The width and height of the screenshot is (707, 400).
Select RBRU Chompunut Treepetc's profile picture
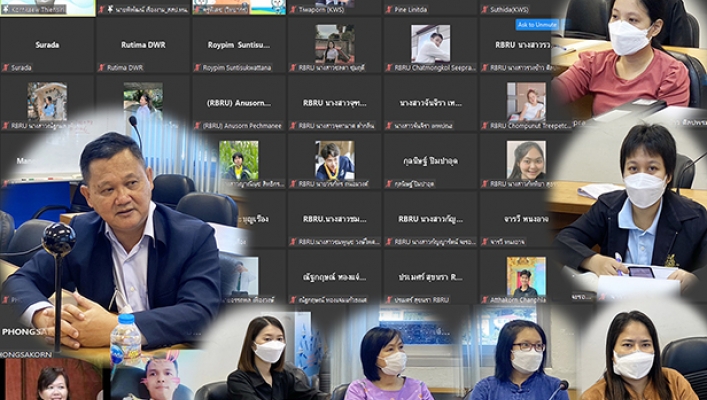(x=526, y=101)
